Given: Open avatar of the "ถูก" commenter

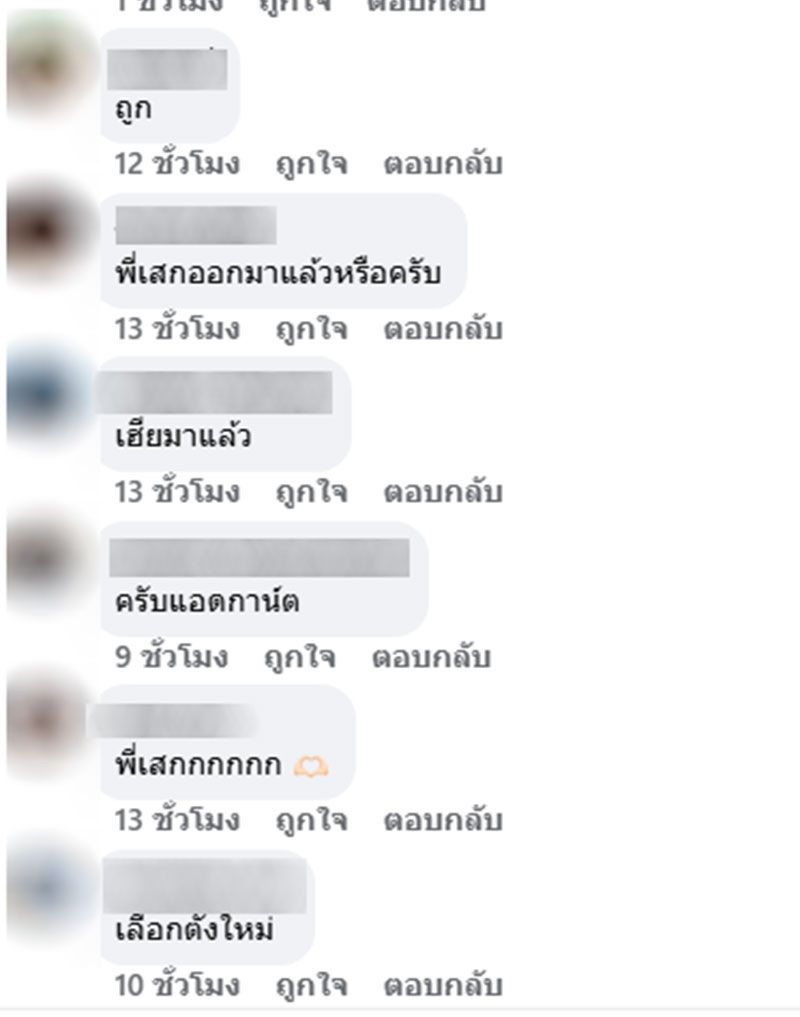Looking at the screenshot, I should pyautogui.click(x=49, y=65).
